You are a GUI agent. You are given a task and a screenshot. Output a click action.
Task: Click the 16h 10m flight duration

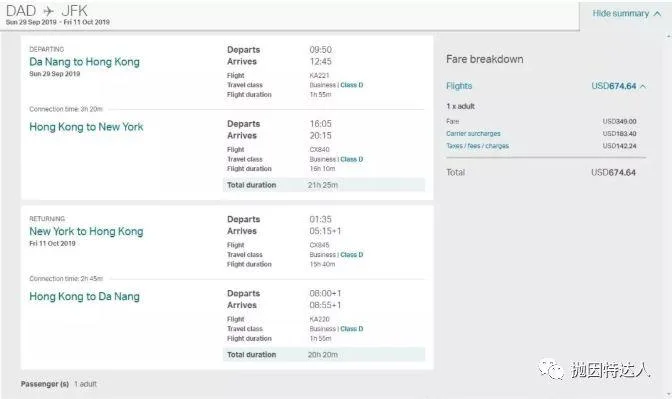click(322, 169)
